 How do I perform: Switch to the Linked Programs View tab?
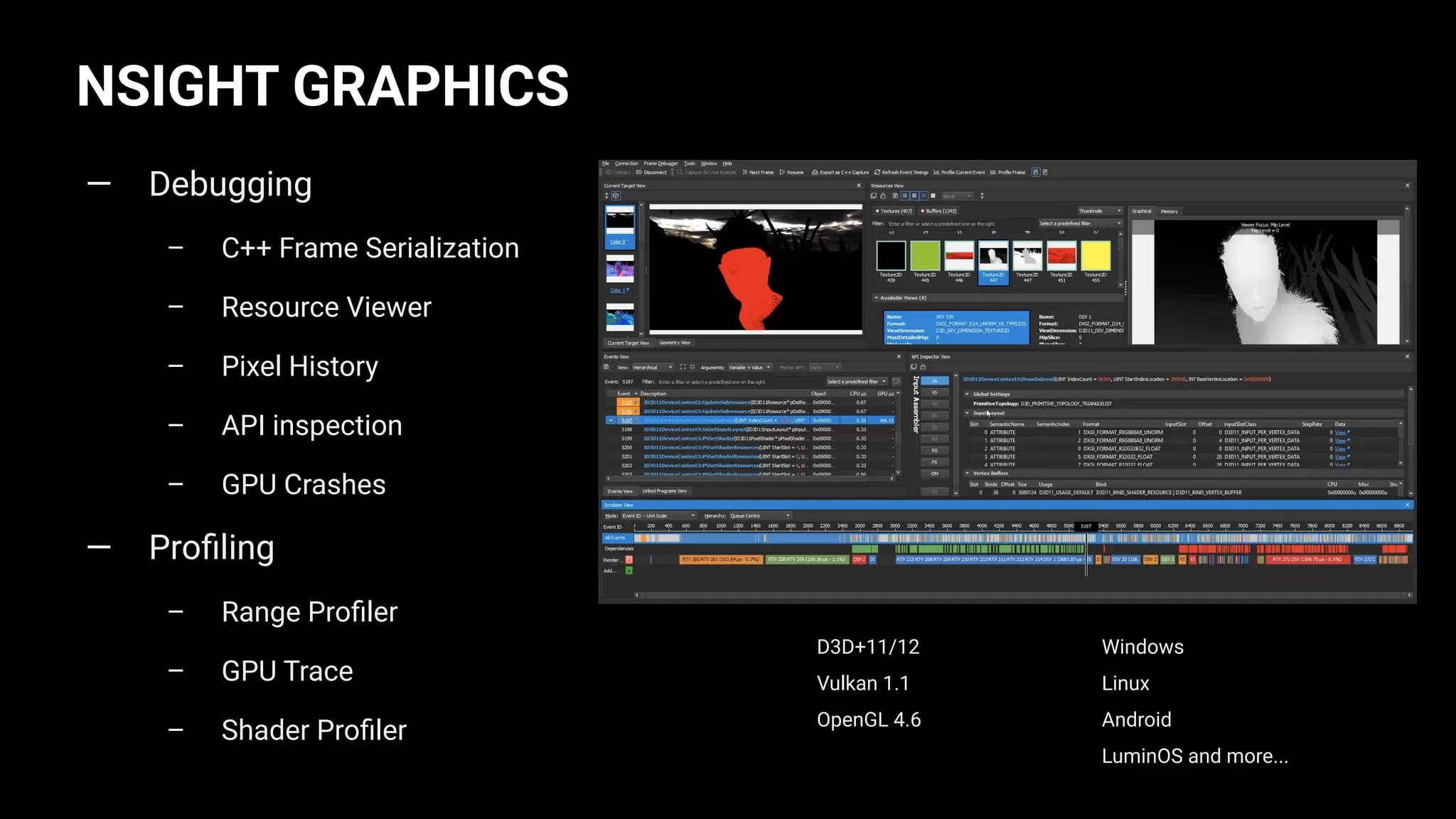(x=665, y=491)
